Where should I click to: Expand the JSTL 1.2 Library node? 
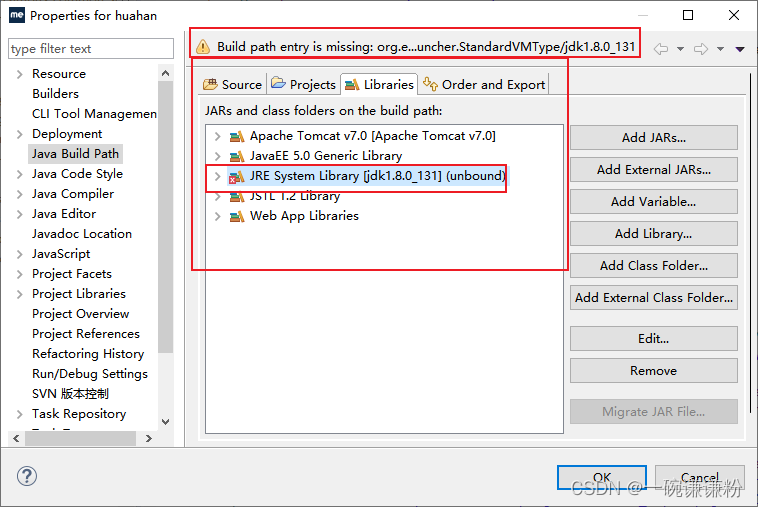pyautogui.click(x=218, y=197)
